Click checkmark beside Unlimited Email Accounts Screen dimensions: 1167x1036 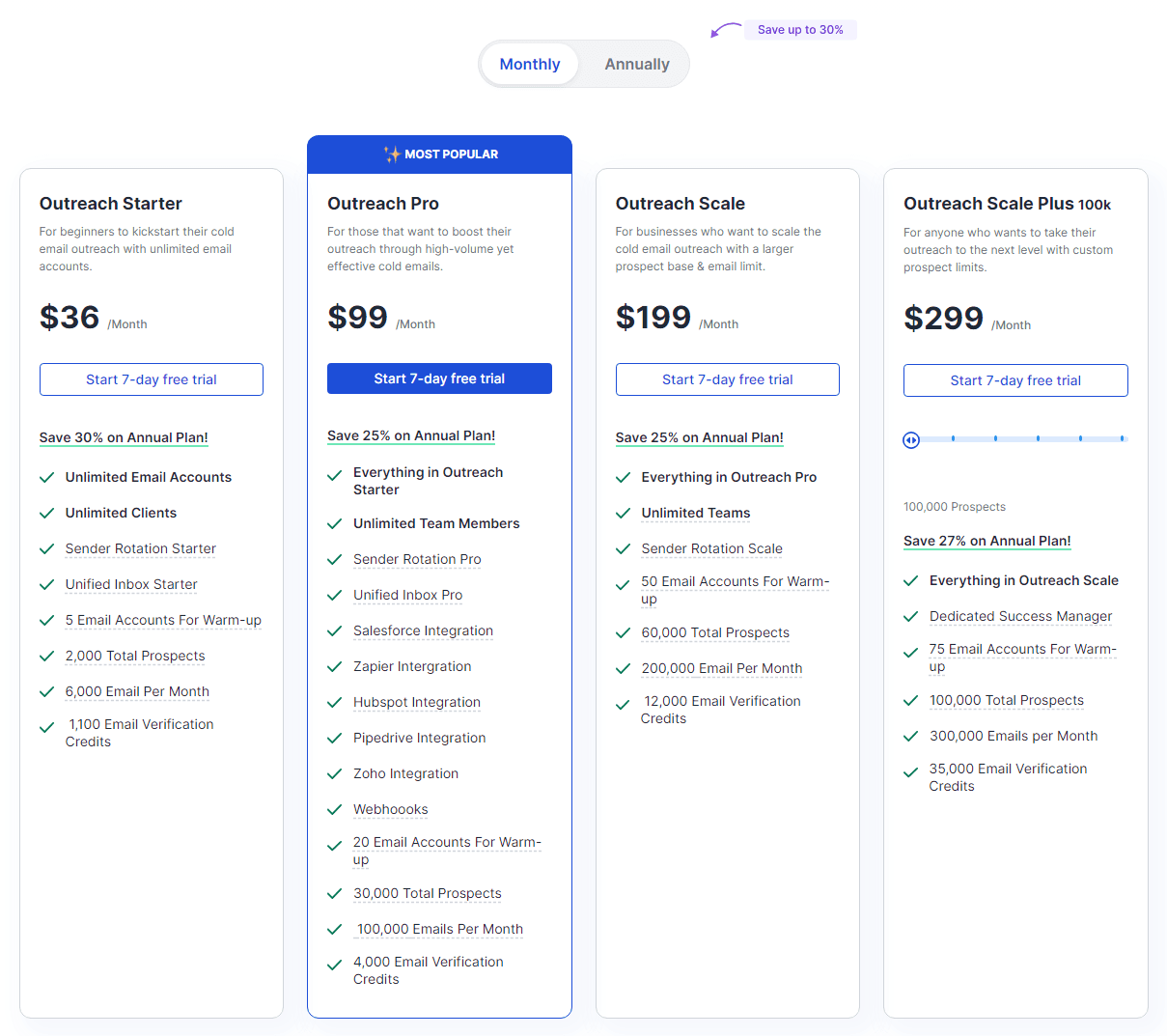pos(45,477)
